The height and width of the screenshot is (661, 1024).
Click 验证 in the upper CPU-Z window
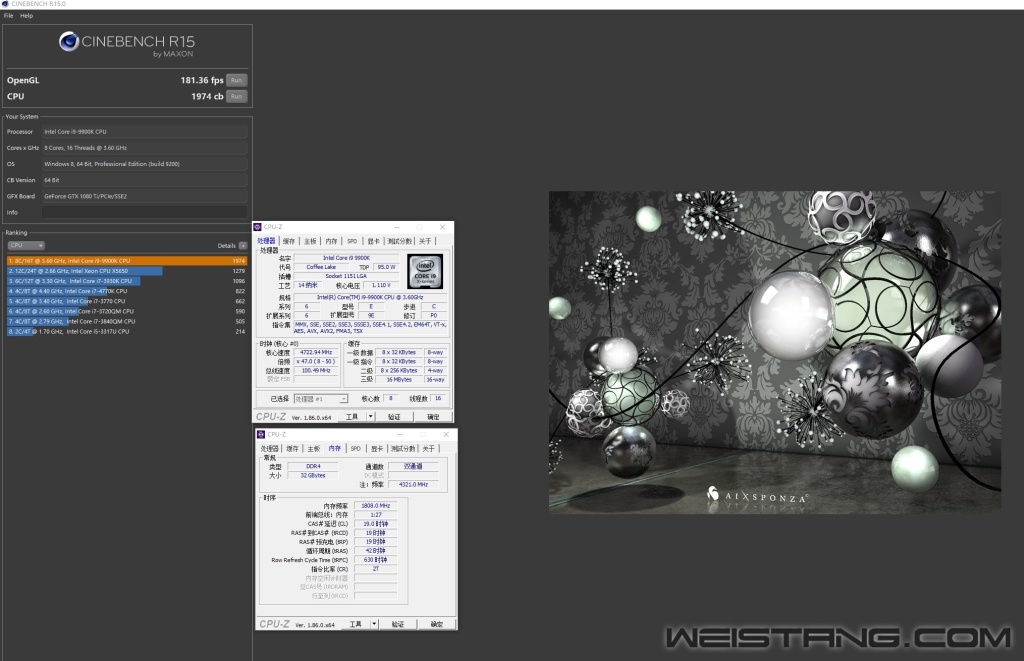tap(394, 417)
